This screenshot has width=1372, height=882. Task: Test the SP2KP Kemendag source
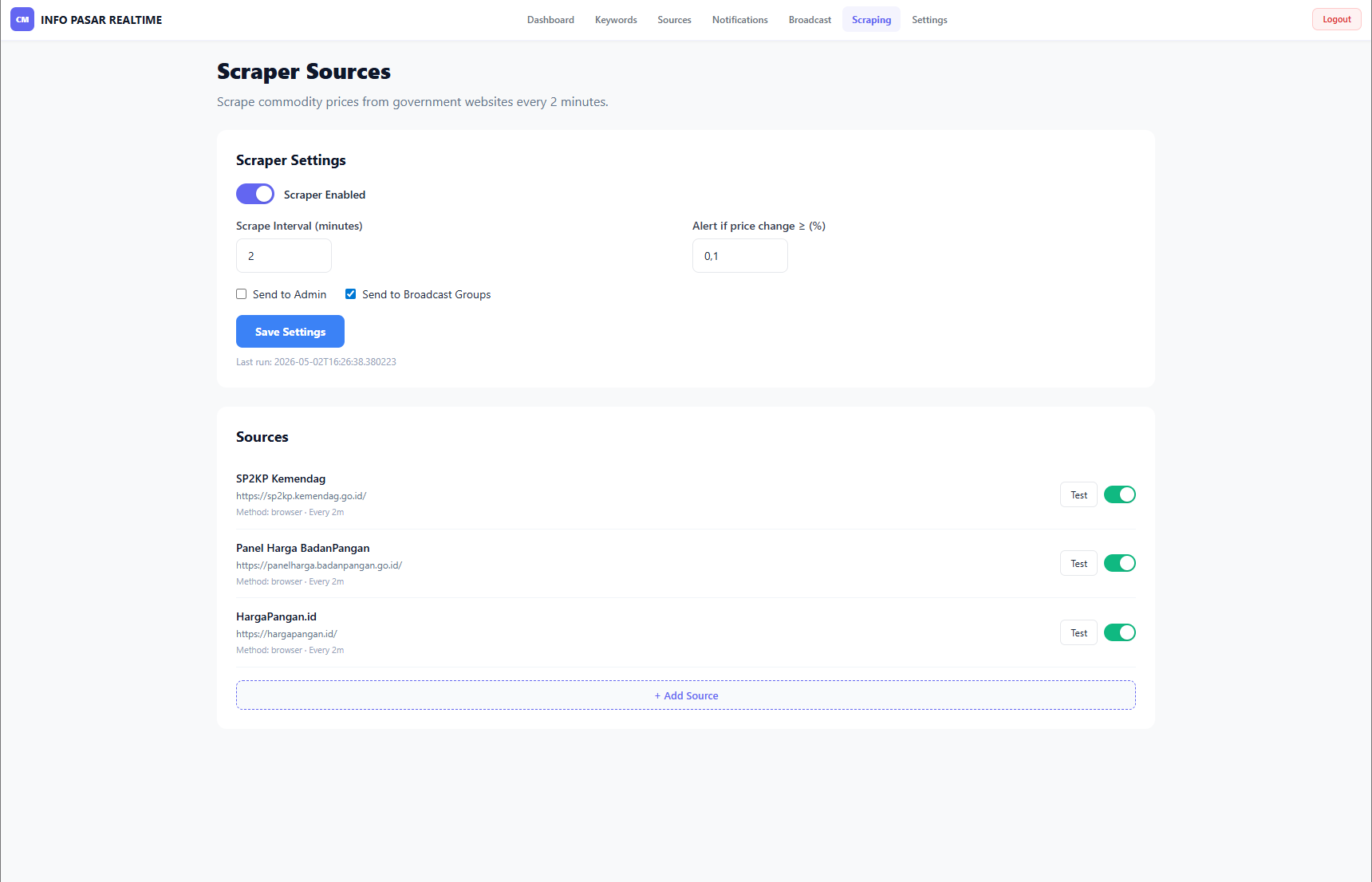pos(1078,495)
